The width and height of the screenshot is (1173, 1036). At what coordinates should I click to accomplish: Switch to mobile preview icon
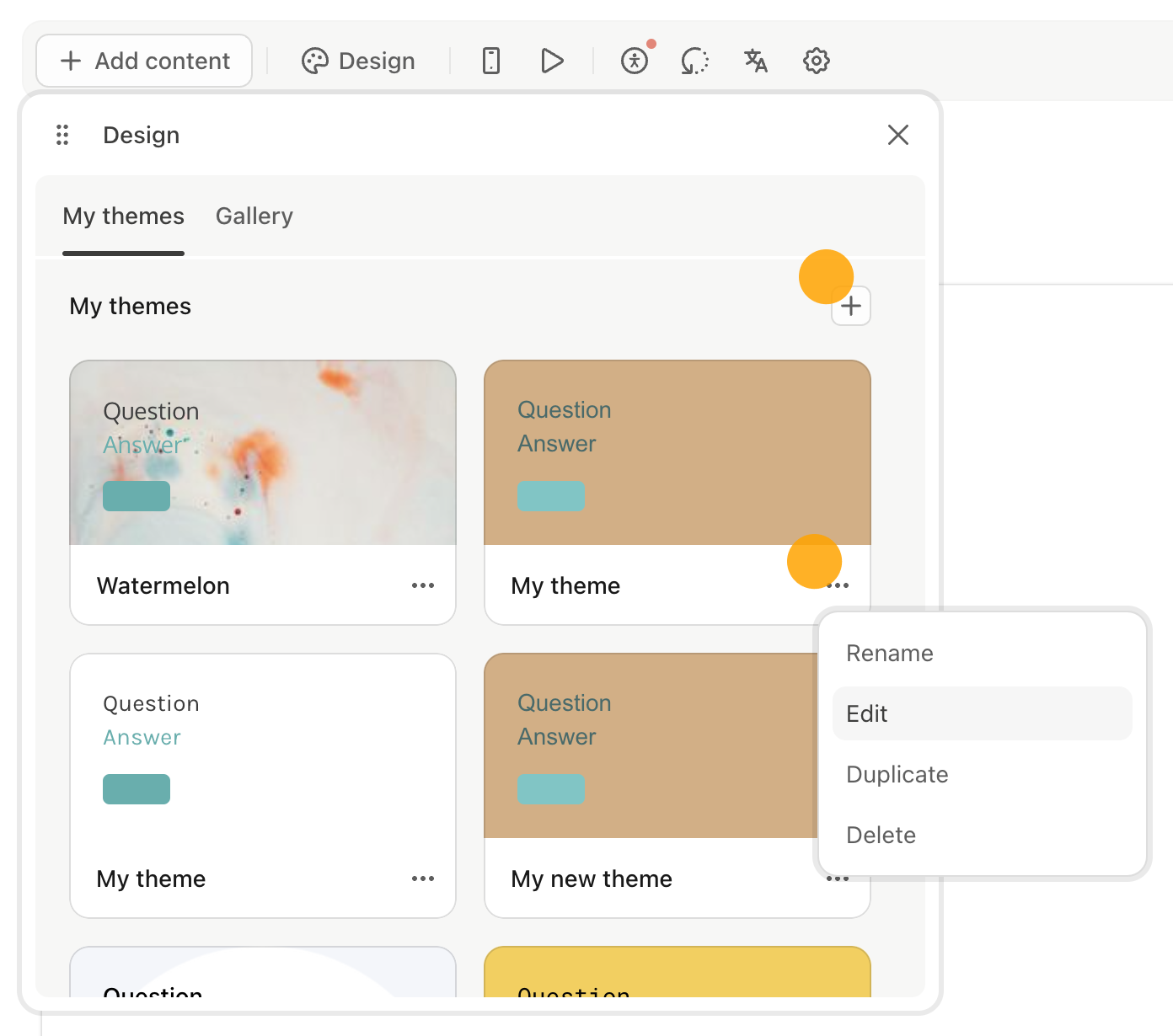coord(491,61)
